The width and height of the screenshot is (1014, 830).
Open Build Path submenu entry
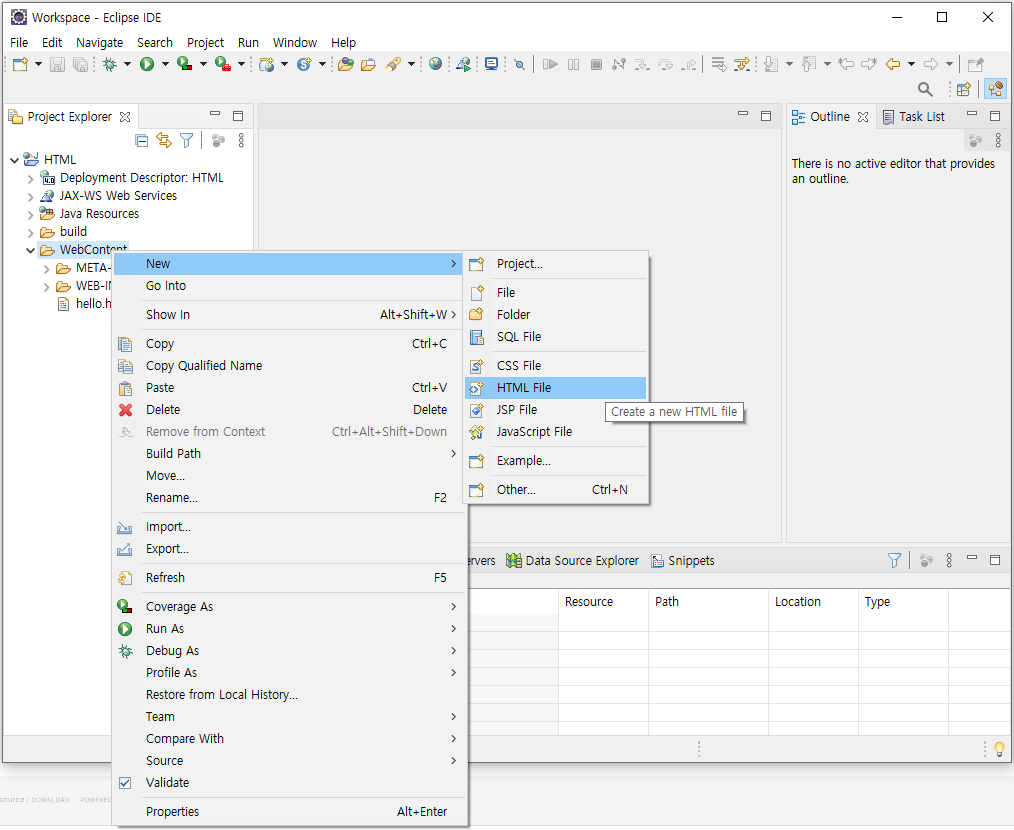pos(290,453)
